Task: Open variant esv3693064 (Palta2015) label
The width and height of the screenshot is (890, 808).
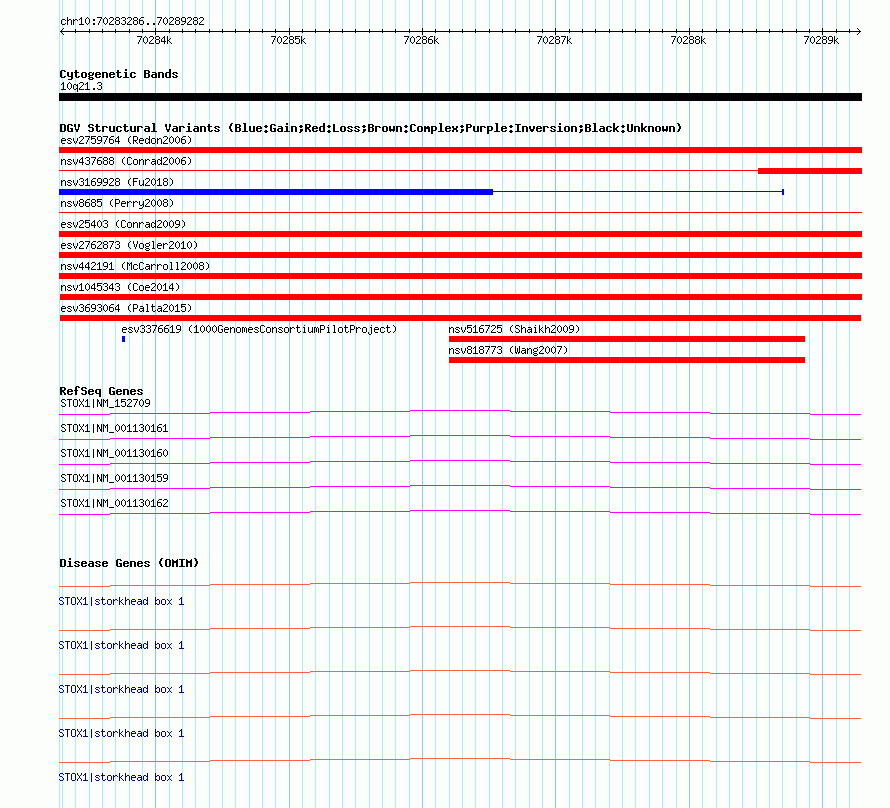Action: [x=126, y=308]
